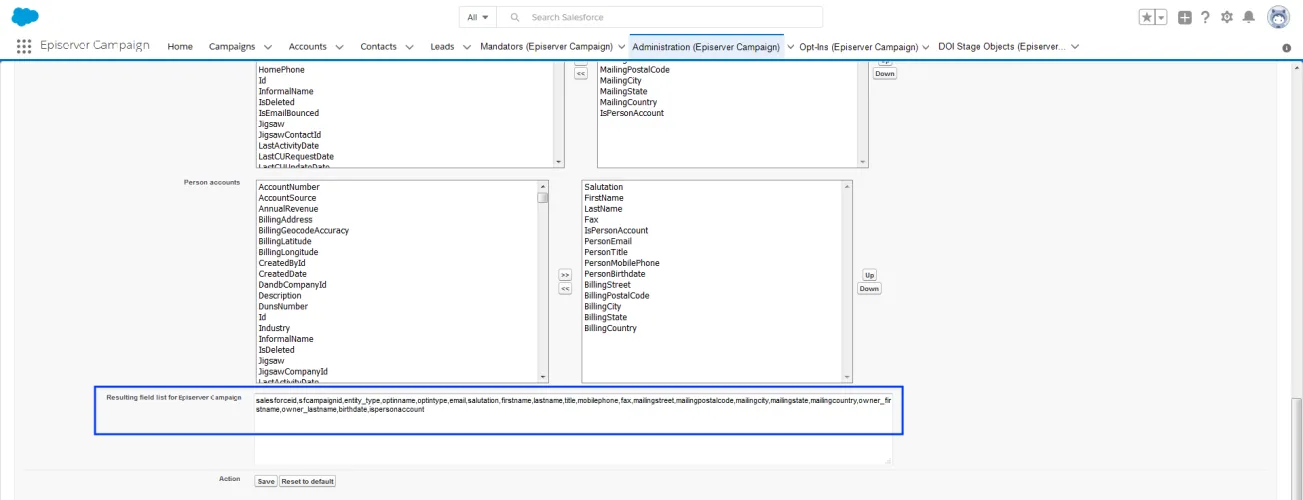Go to the Home tab
The image size is (1303, 500).
coord(180,46)
